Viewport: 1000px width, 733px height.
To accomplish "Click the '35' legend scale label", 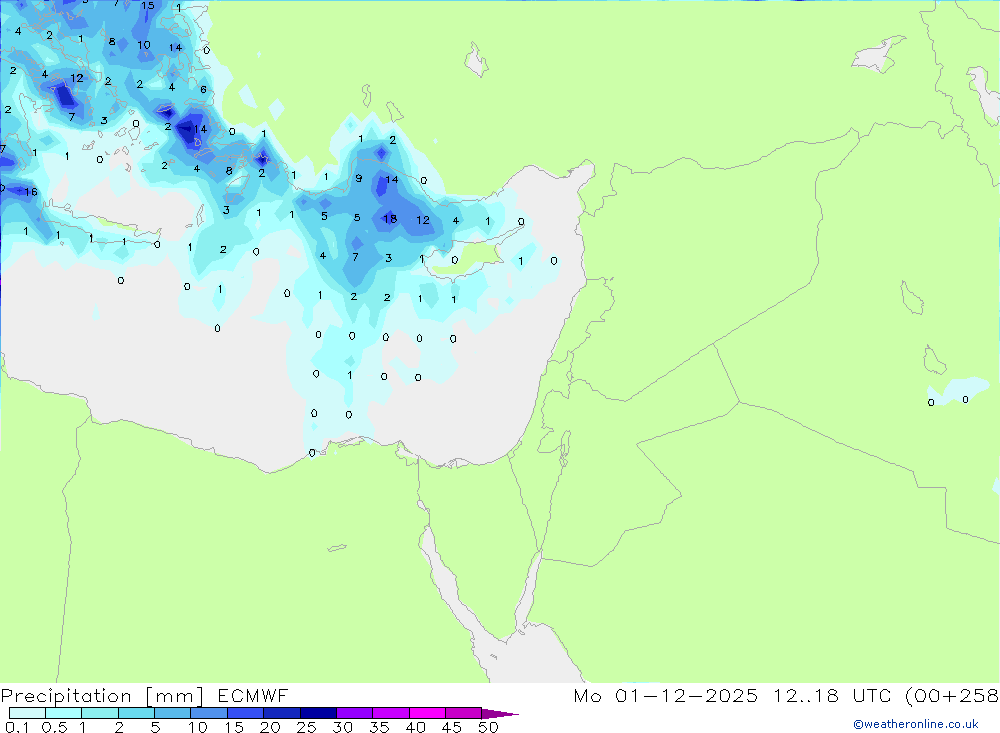I will [x=379, y=727].
